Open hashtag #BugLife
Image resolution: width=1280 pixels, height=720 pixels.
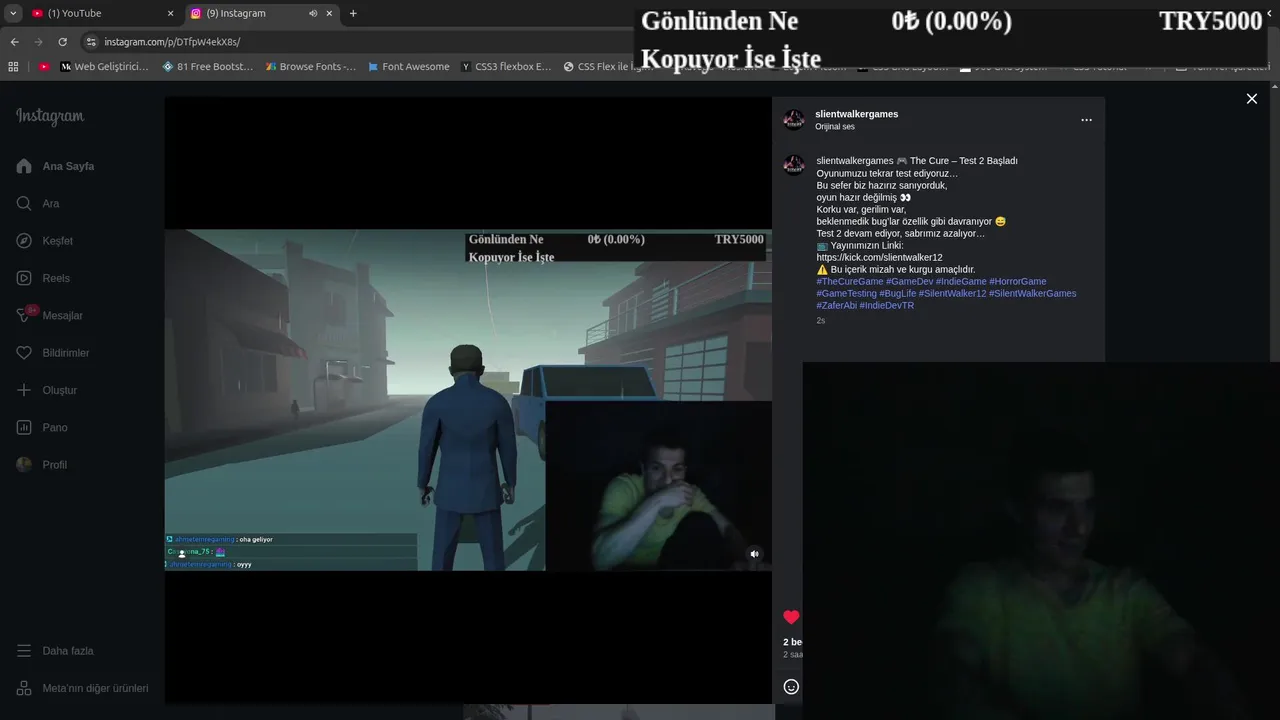click(897, 293)
